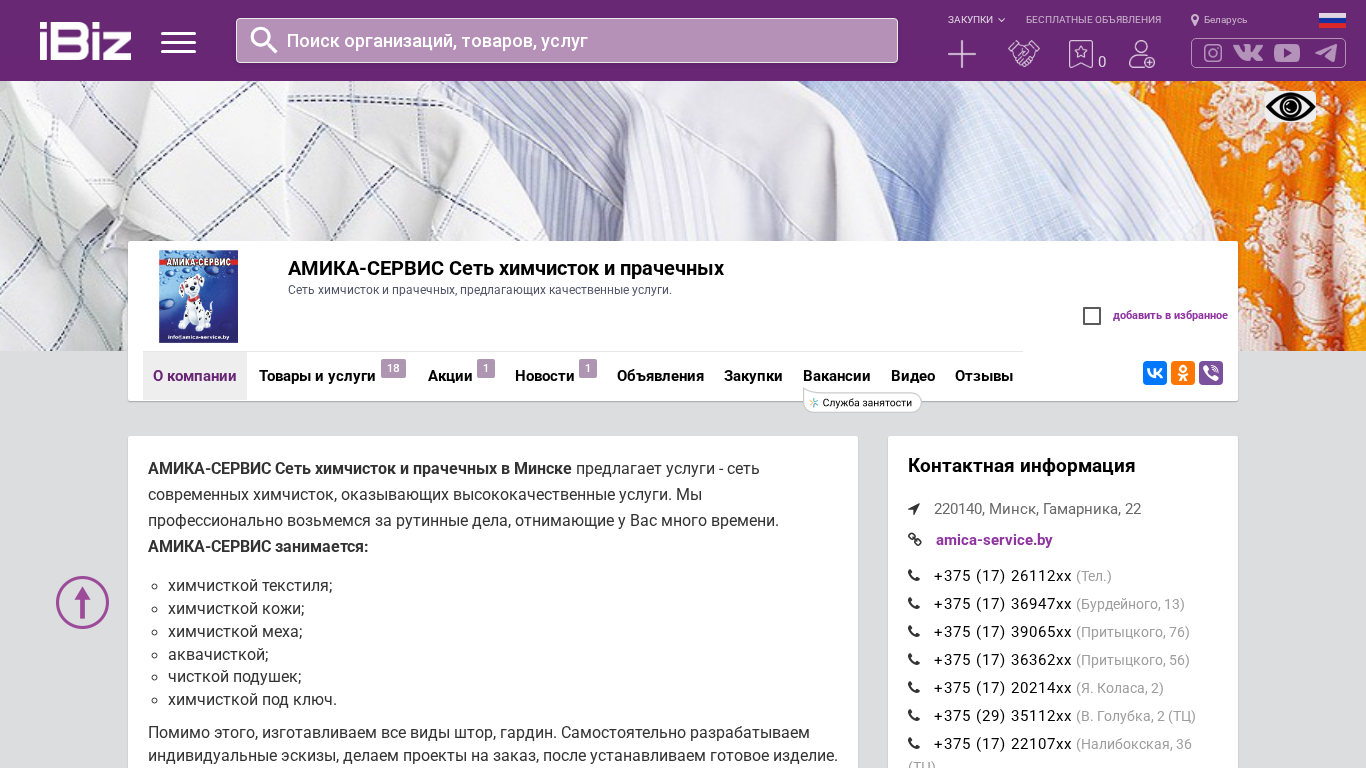Reveal phone number +375 (17) 36947xx

coord(1003,604)
